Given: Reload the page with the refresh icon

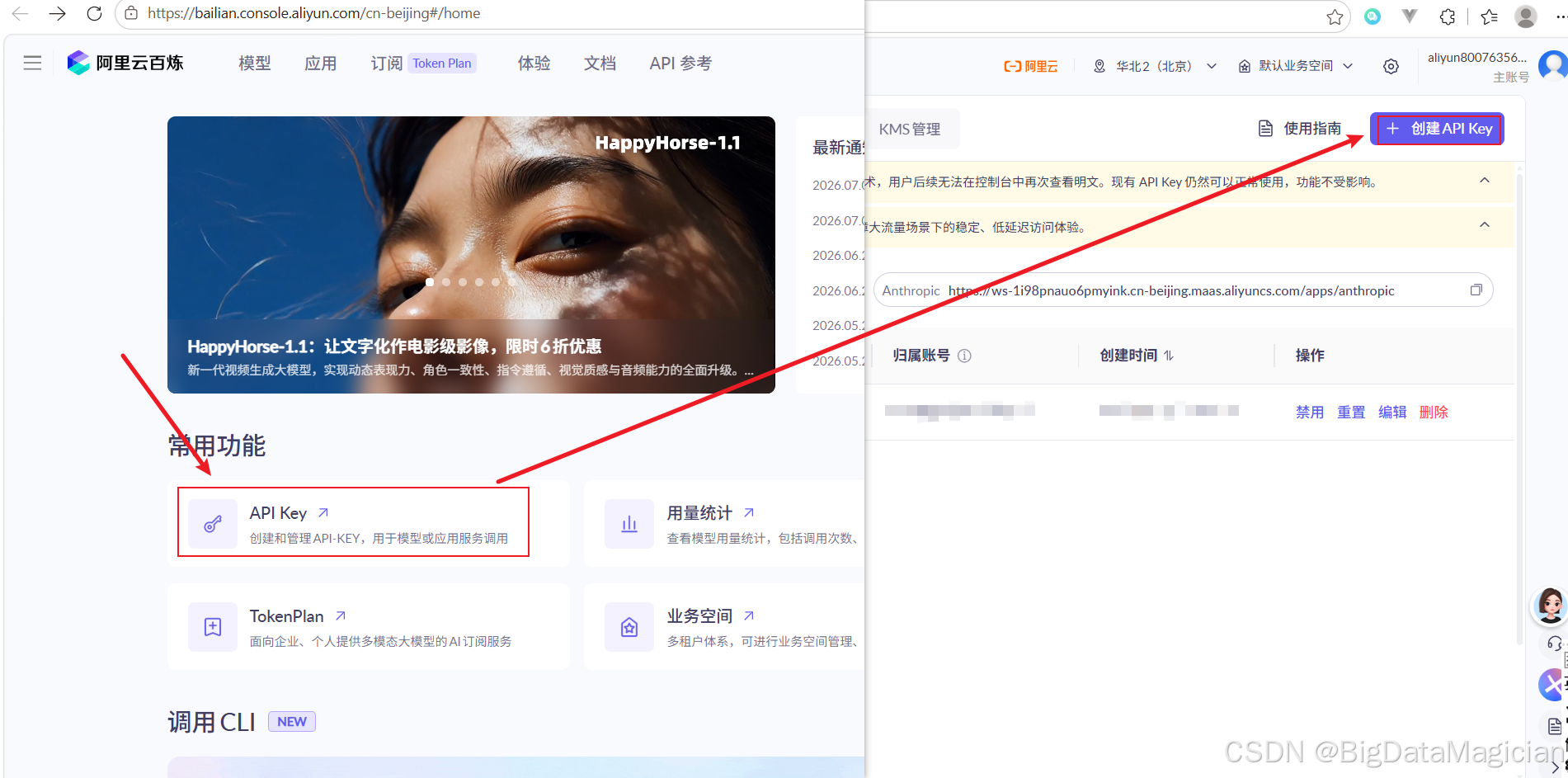Looking at the screenshot, I should click(x=94, y=13).
